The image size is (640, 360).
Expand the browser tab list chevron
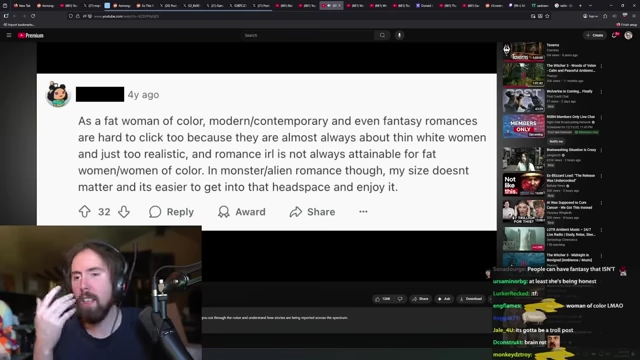click(x=590, y=6)
